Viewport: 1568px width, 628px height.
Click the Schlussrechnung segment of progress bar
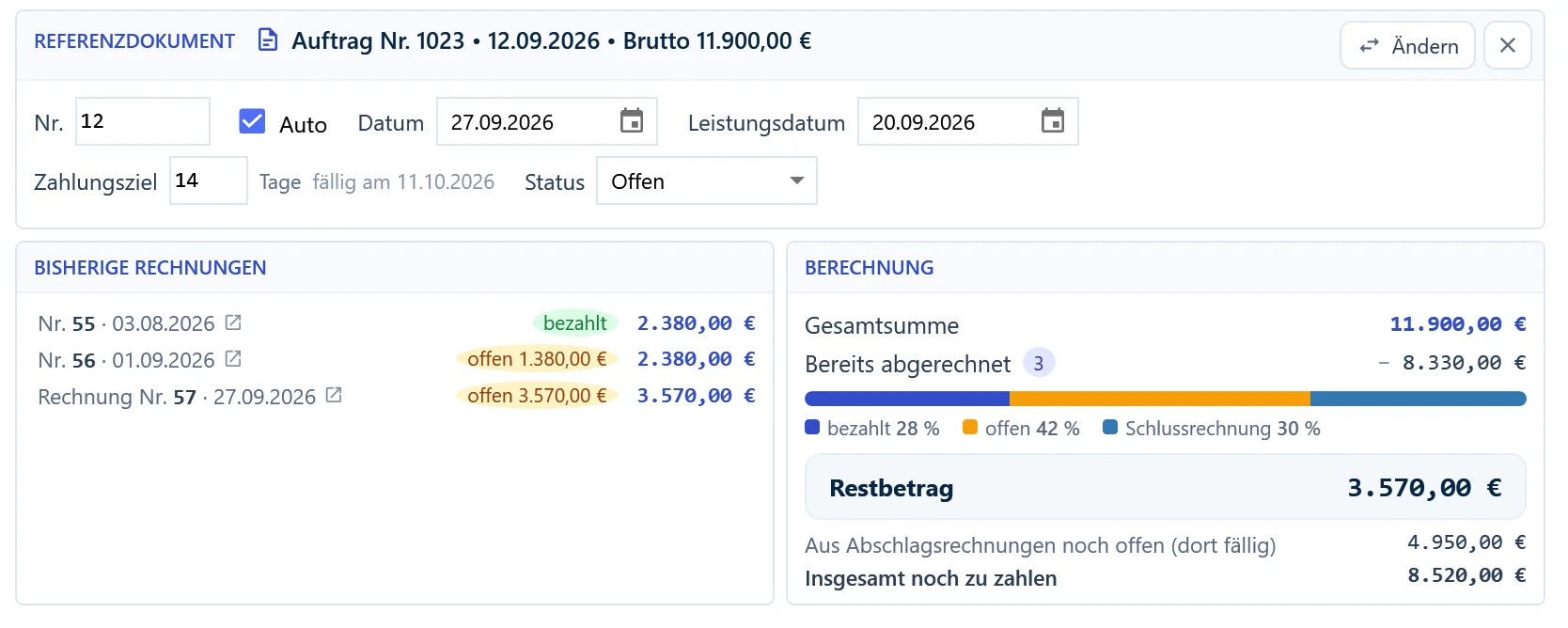tap(1419, 399)
